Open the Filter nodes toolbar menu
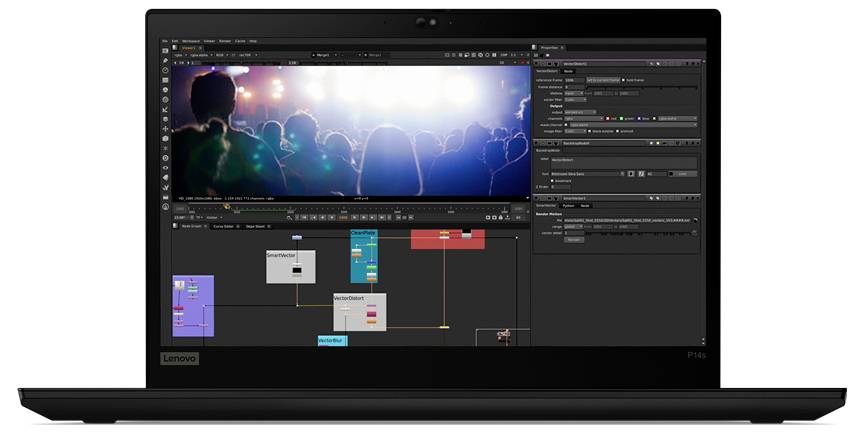Screen dimensions: 864x433 click(x=165, y=99)
